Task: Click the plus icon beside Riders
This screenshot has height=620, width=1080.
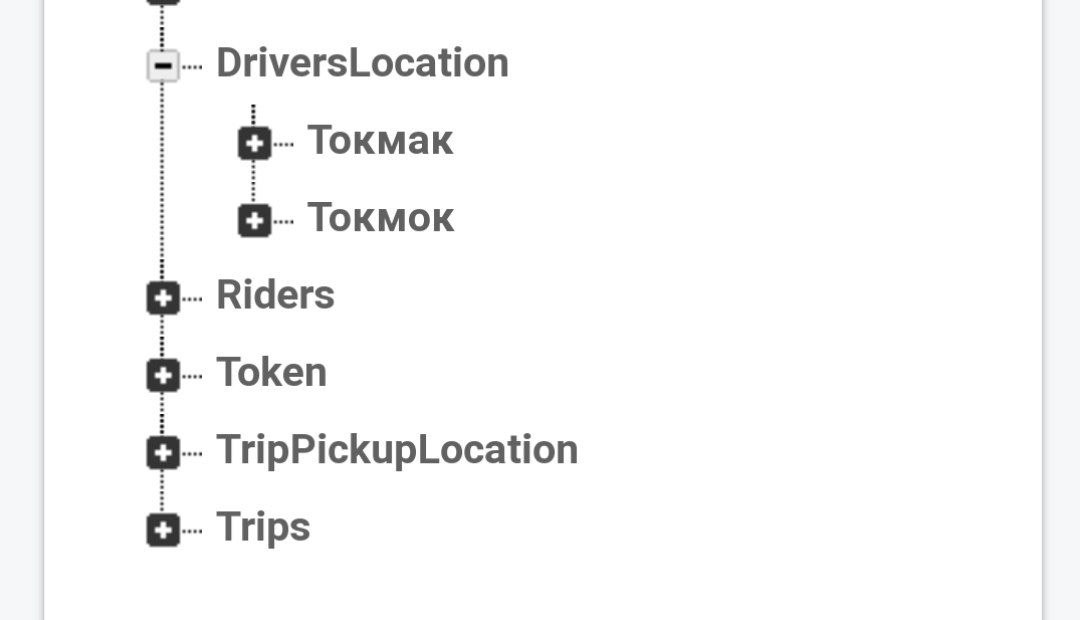Action: (x=163, y=298)
